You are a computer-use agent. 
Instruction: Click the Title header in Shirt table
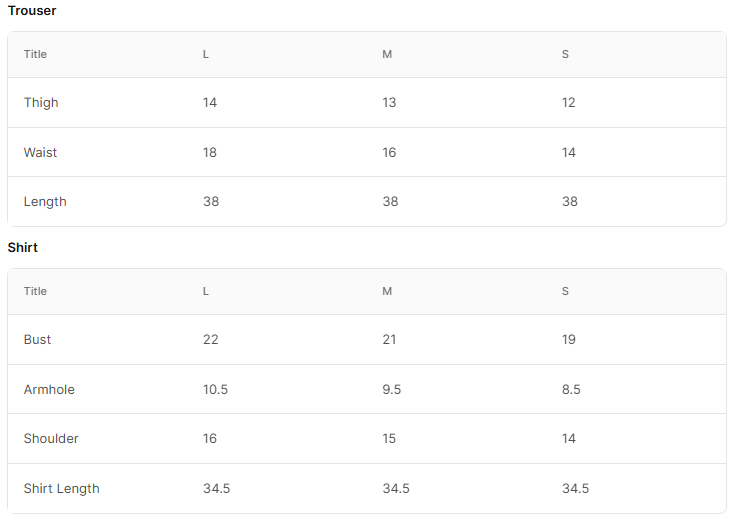(x=35, y=292)
